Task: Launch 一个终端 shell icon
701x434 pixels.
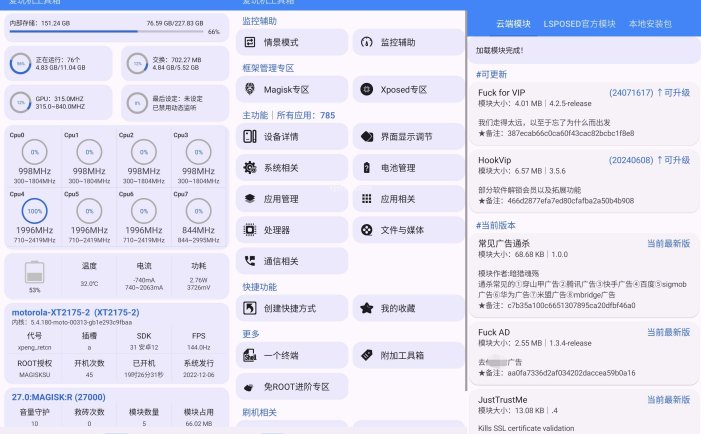Action: point(249,355)
